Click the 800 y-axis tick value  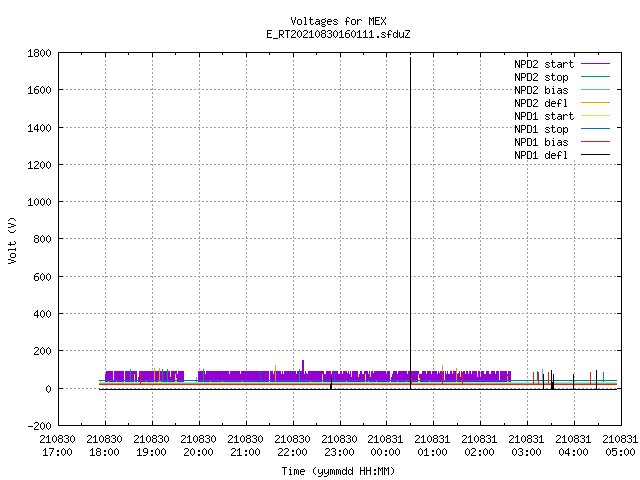tap(42, 239)
